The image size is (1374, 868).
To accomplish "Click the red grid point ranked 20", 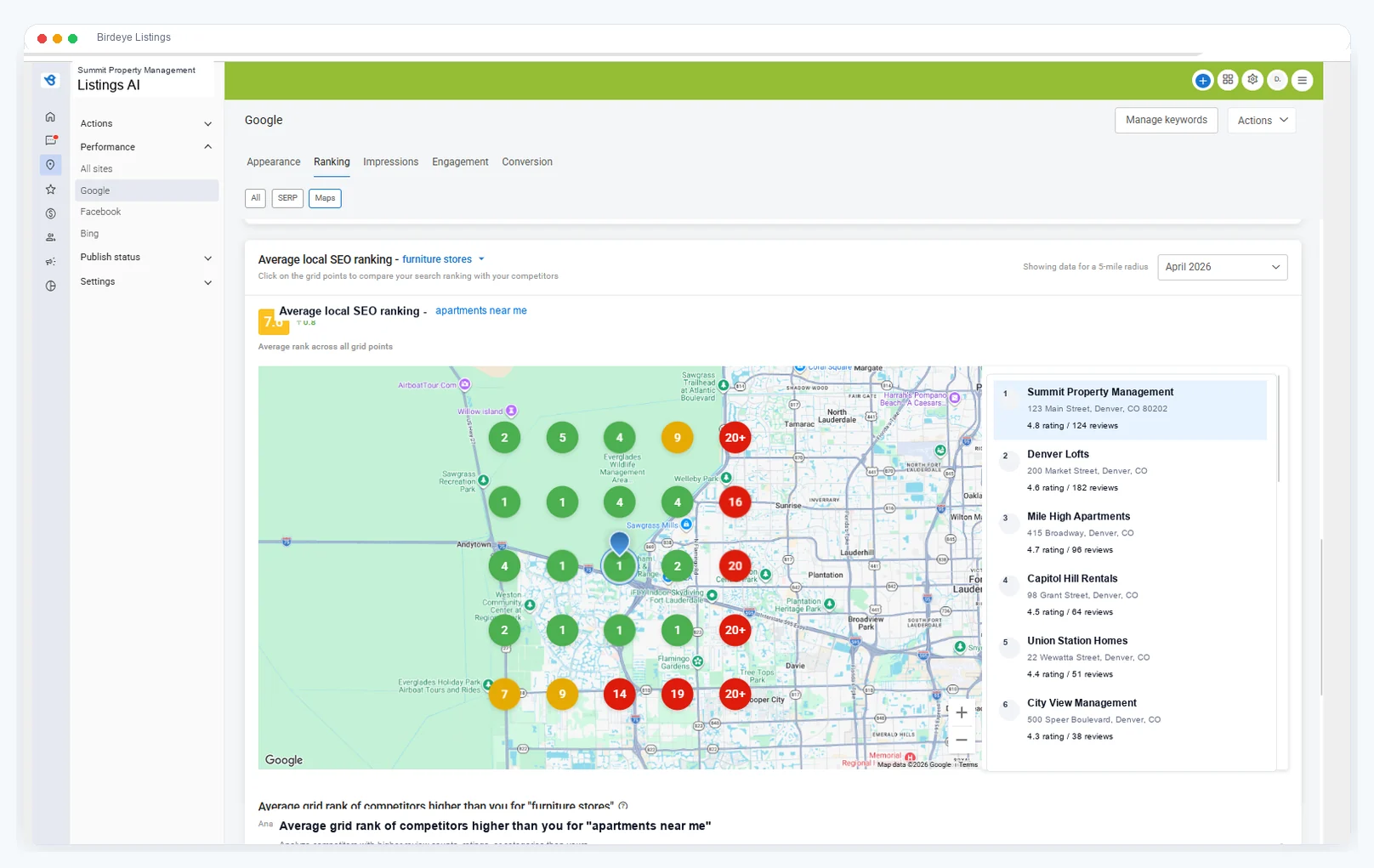I will pyautogui.click(x=735, y=565).
